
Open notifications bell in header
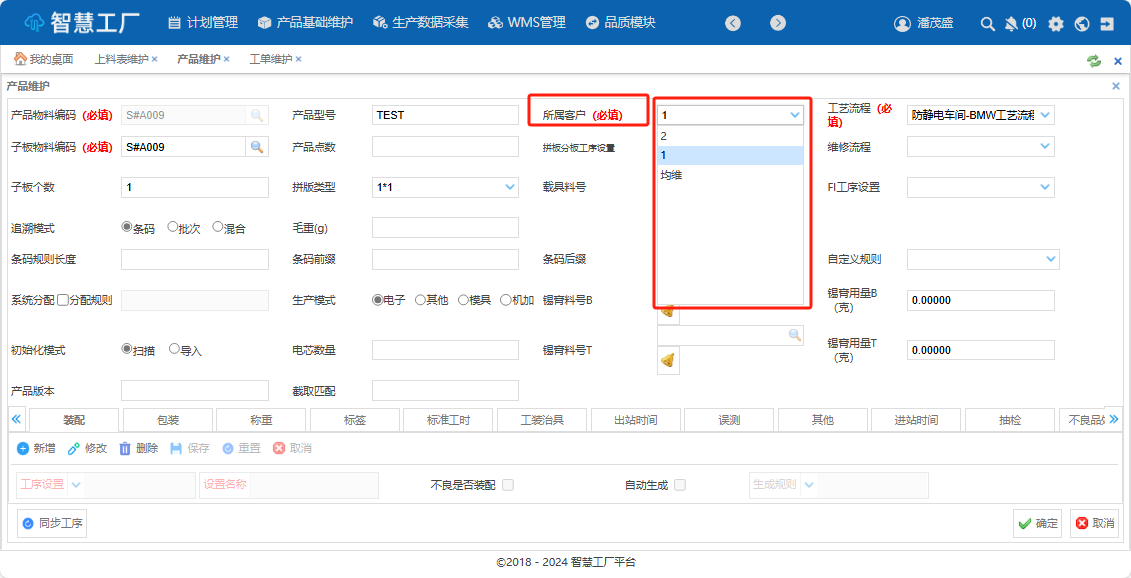click(1011, 23)
